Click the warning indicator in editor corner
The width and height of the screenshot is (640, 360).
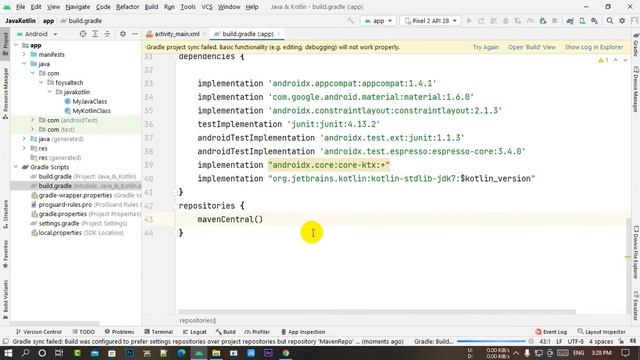(x=603, y=60)
